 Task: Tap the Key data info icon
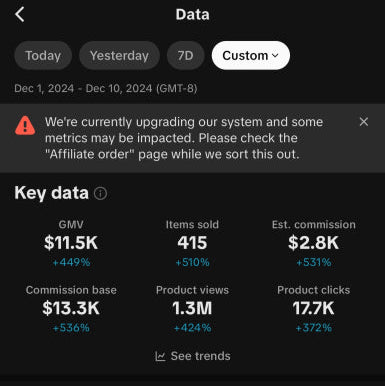(100, 193)
